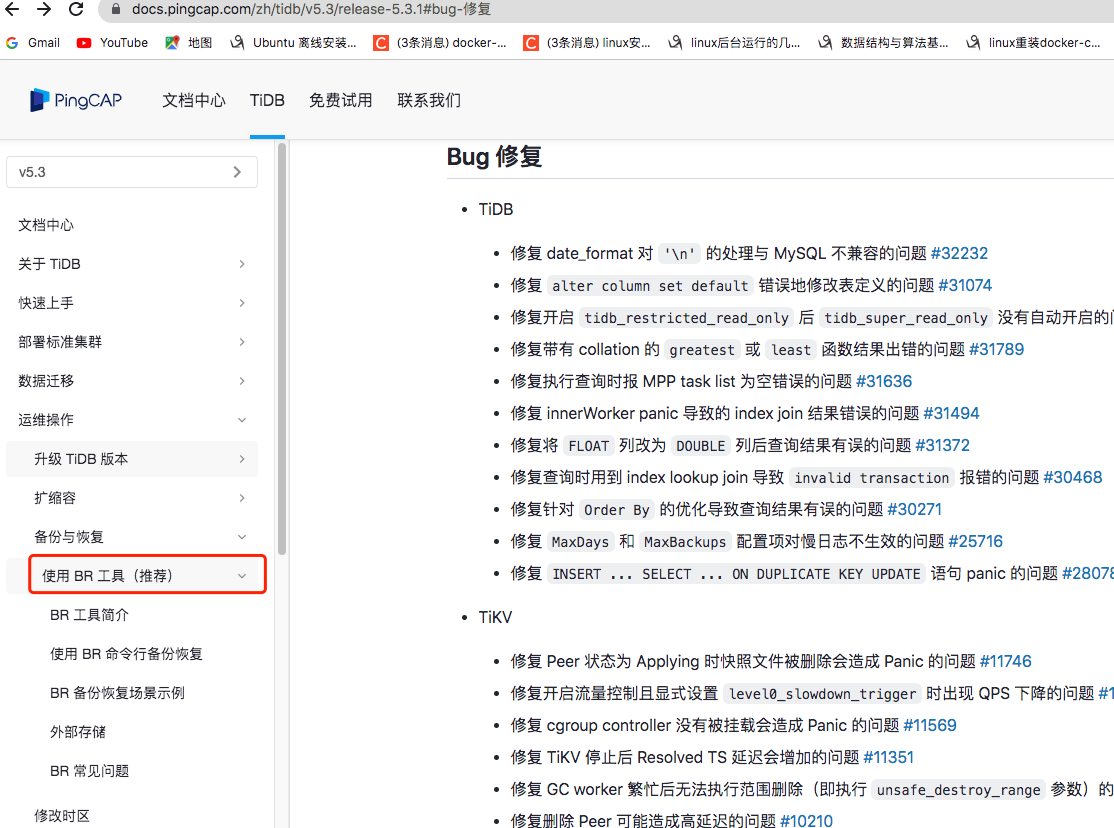Open the v5.3 version selector
This screenshot has width=1114, height=828.
[x=131, y=172]
